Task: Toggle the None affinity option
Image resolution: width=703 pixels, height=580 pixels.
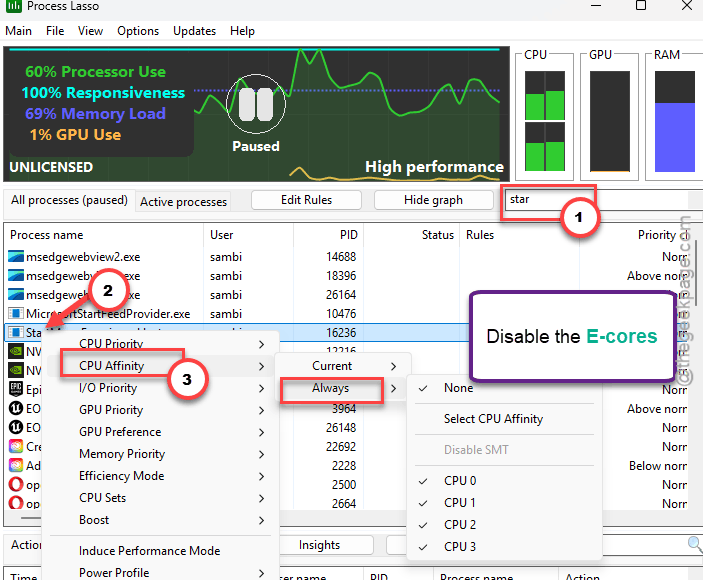Action: pos(459,388)
